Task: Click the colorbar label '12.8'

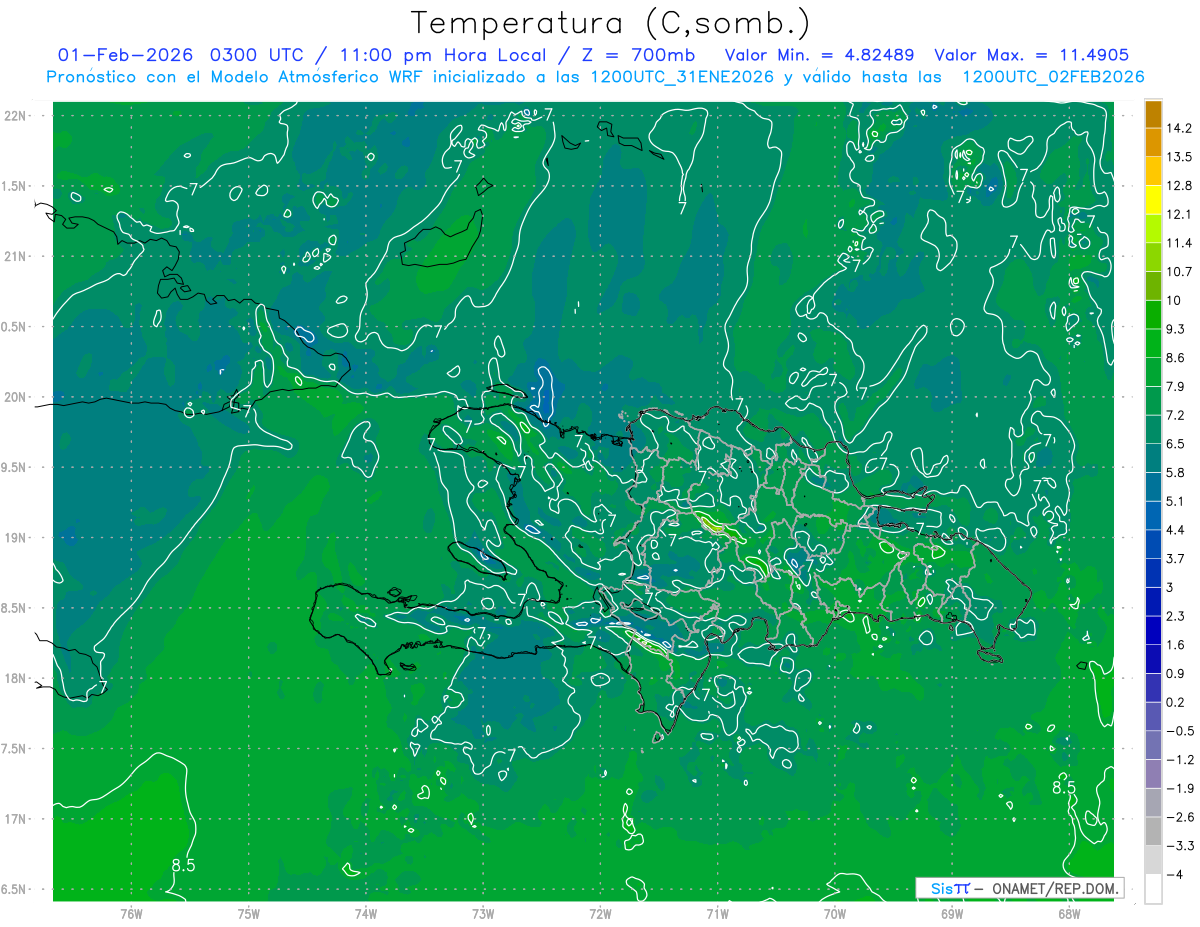Action: click(x=1179, y=186)
